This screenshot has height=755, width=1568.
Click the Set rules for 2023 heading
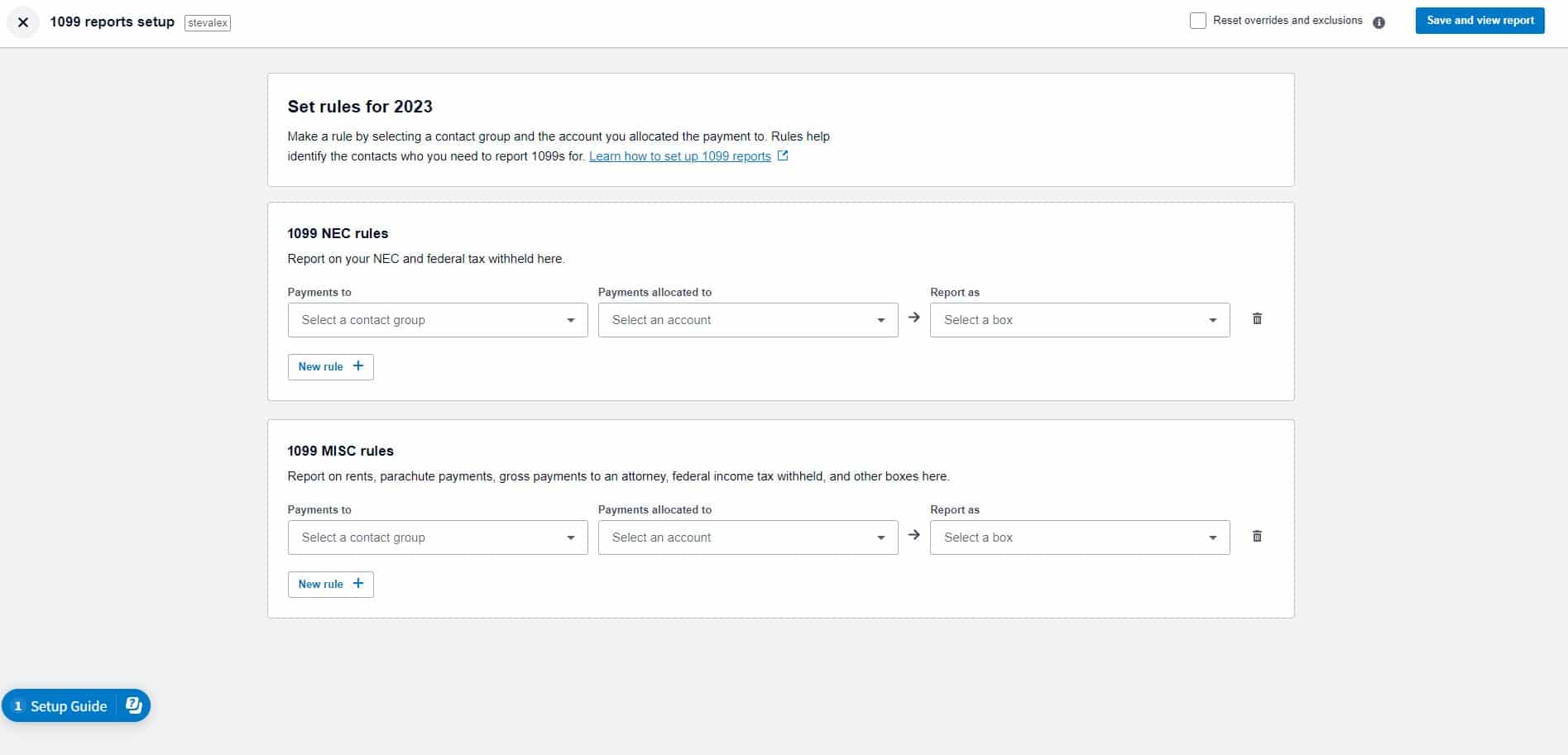tap(360, 107)
